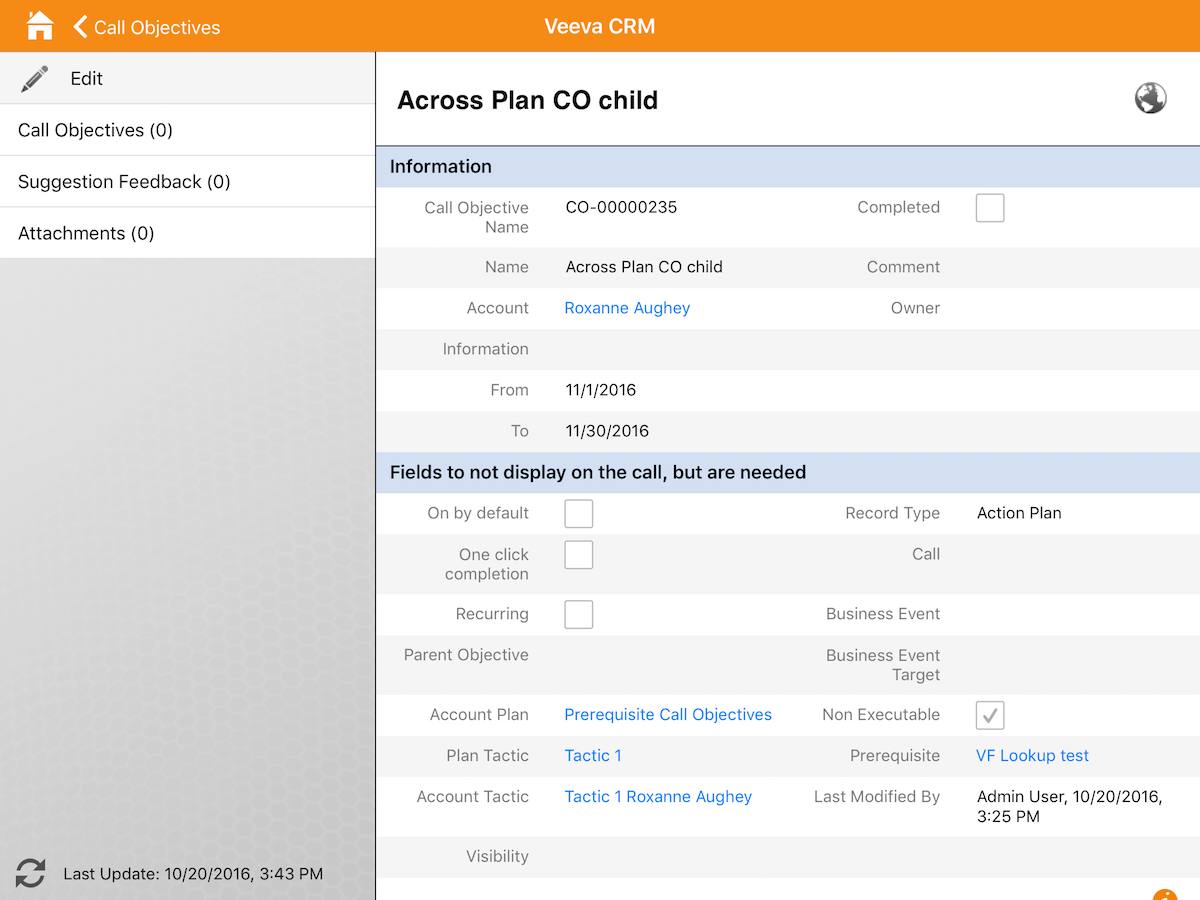
Task: Tap the back chevron to Call Objectives
Action: [81, 27]
